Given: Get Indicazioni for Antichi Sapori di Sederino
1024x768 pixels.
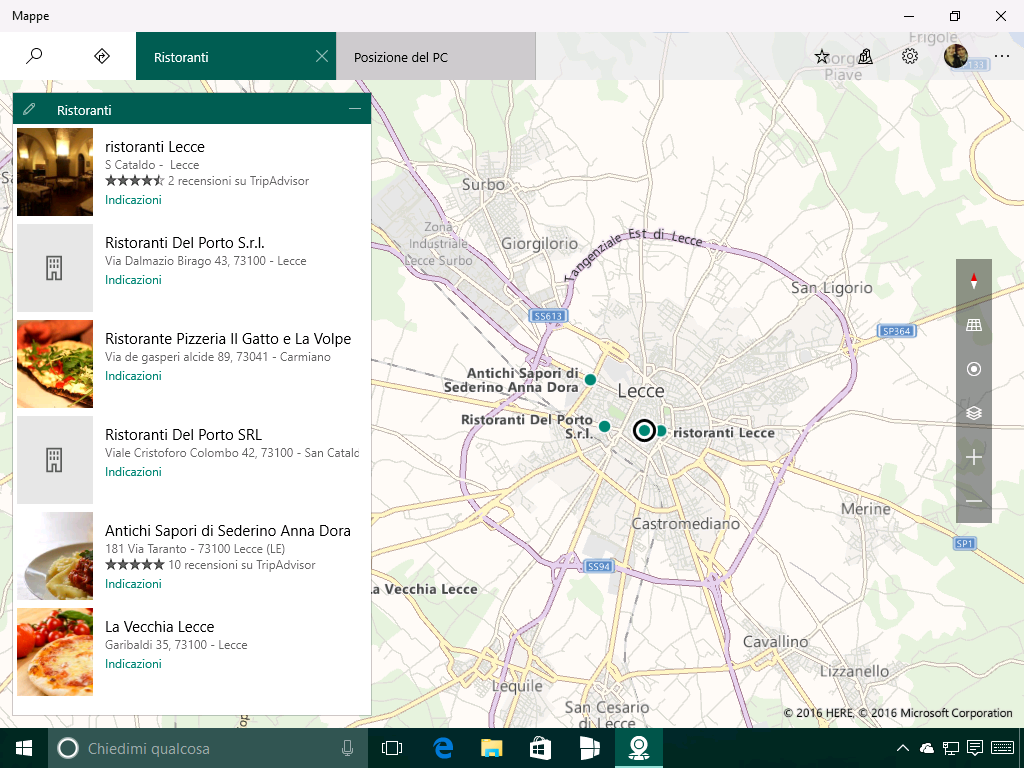Looking at the screenshot, I should point(133,584).
